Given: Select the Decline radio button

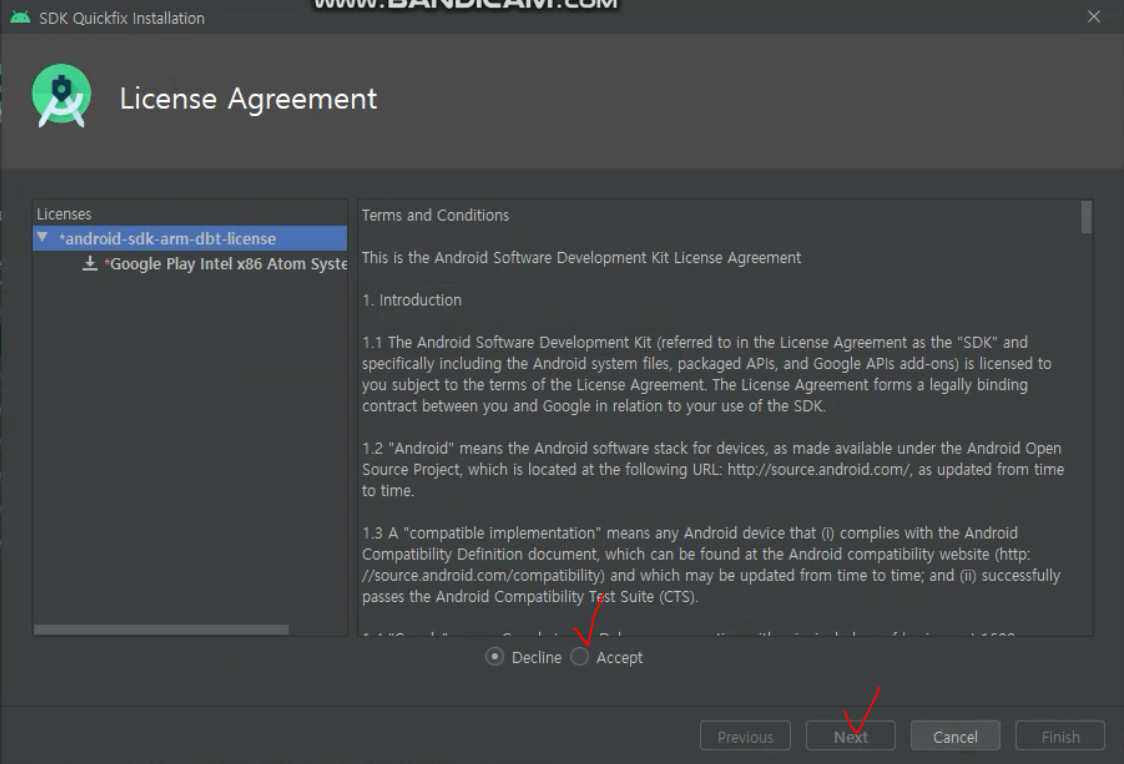Looking at the screenshot, I should (495, 656).
